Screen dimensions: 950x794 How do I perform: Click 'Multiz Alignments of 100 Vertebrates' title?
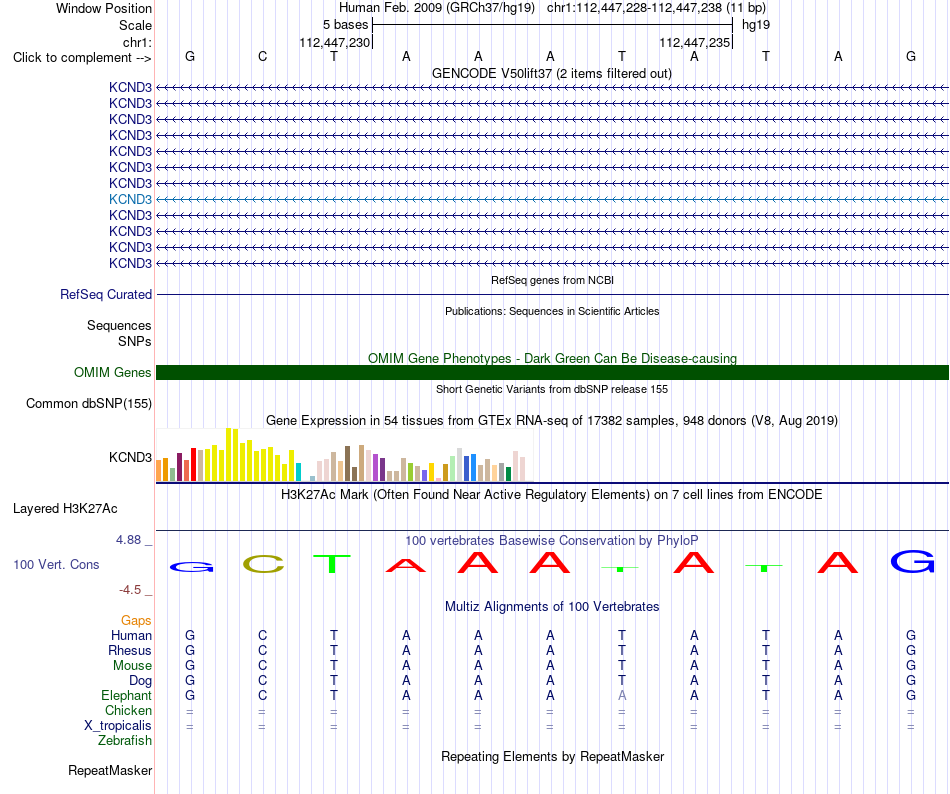pos(552,606)
